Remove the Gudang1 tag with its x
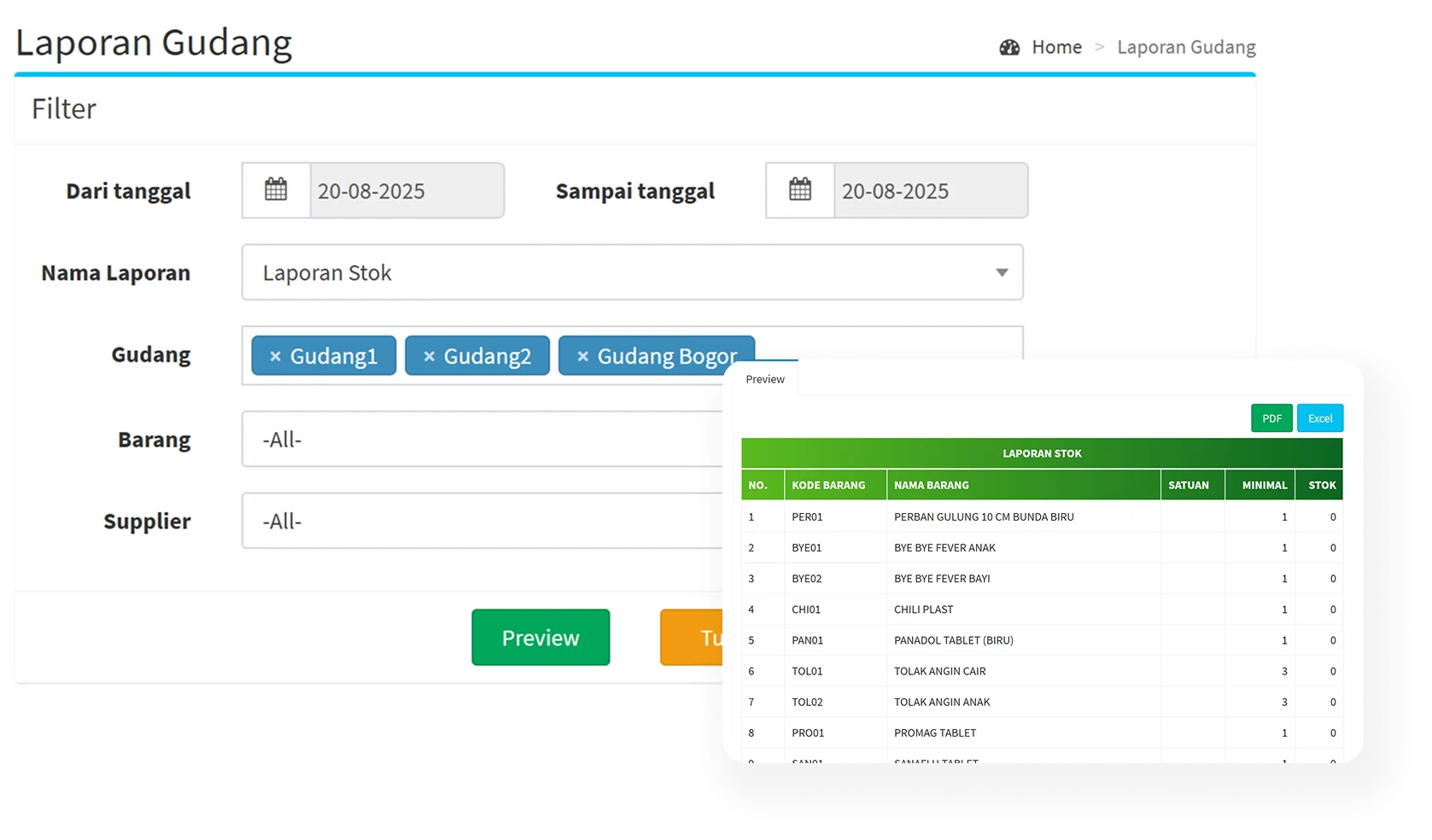This screenshot has width=1432, height=840. click(275, 357)
